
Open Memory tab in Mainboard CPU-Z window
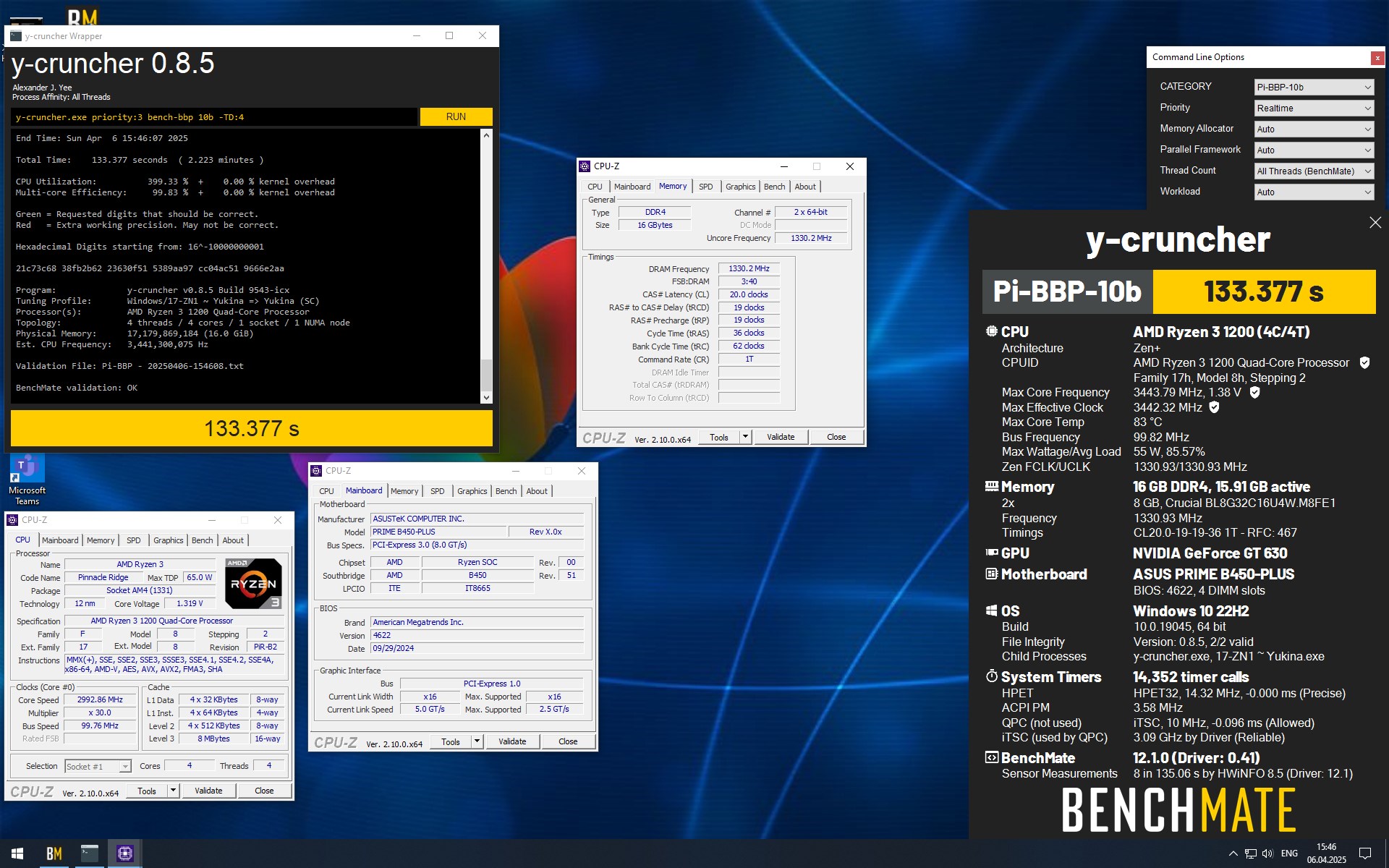pyautogui.click(x=404, y=491)
